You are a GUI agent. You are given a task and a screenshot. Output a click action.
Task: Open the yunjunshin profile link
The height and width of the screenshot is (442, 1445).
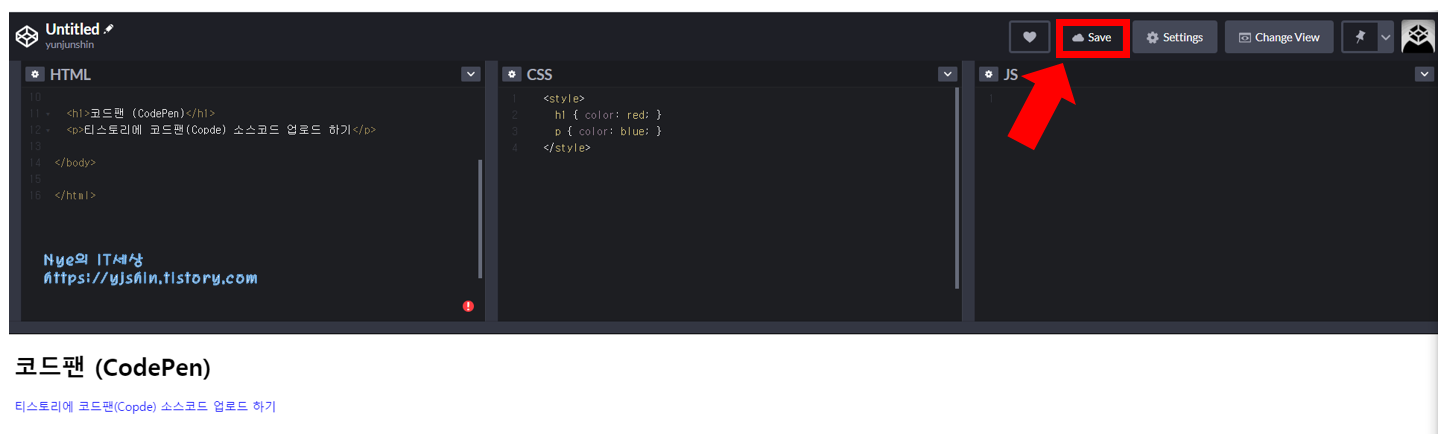pos(70,45)
